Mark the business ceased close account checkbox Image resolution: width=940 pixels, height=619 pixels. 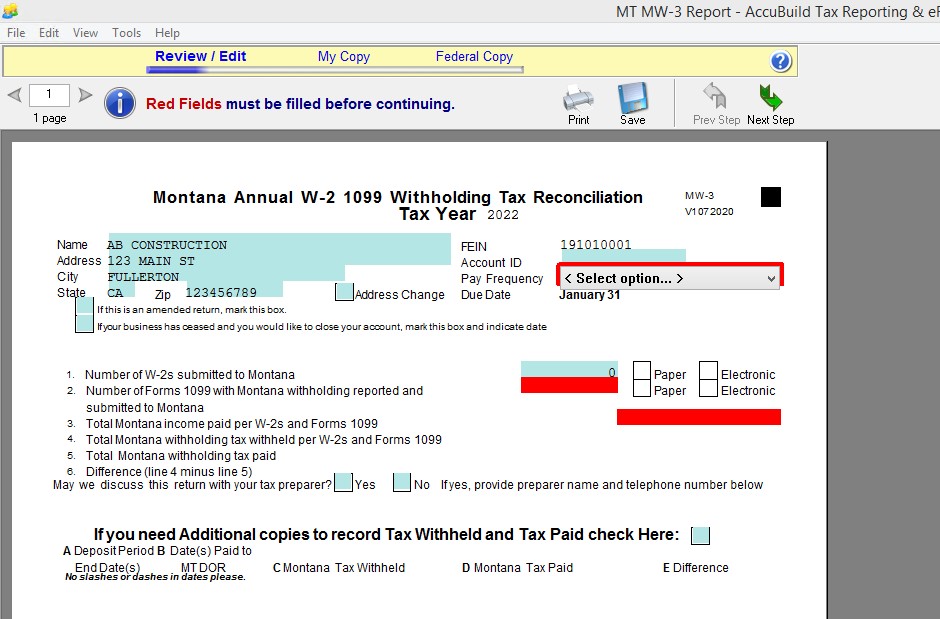85,324
